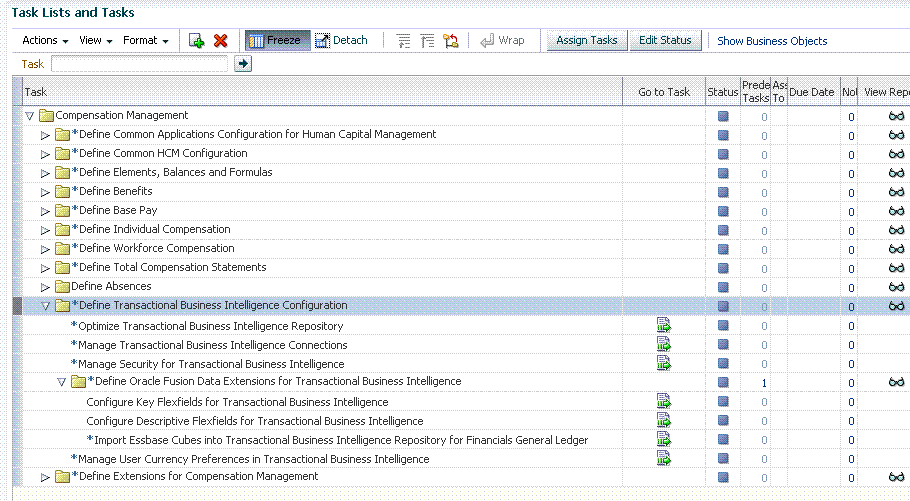Image resolution: width=910 pixels, height=501 pixels.
Task: Click the row selector of highlighted Define Transactional row
Action: [17, 305]
